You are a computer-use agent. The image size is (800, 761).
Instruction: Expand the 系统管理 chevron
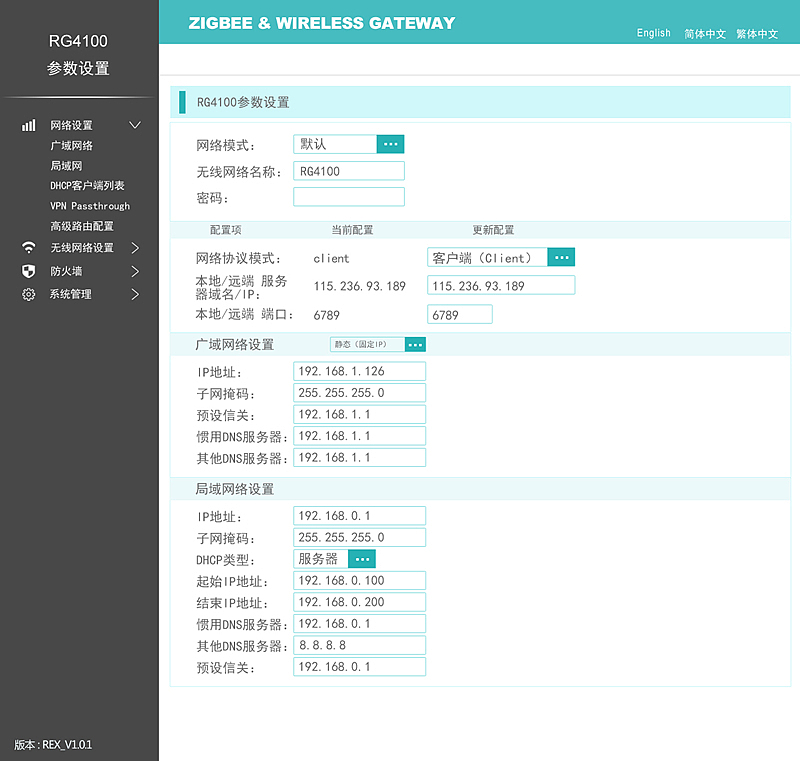pyautogui.click(x=135, y=294)
